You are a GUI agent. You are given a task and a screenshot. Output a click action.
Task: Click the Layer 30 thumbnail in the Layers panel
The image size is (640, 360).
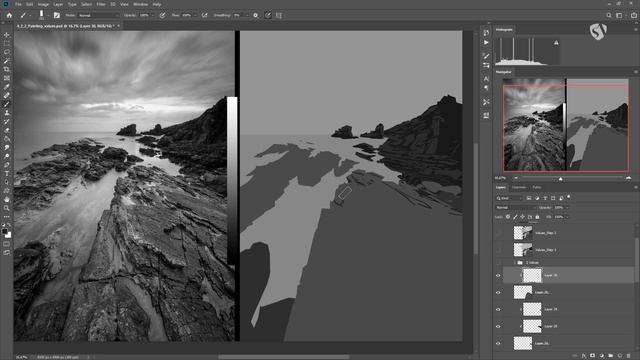(x=532, y=276)
